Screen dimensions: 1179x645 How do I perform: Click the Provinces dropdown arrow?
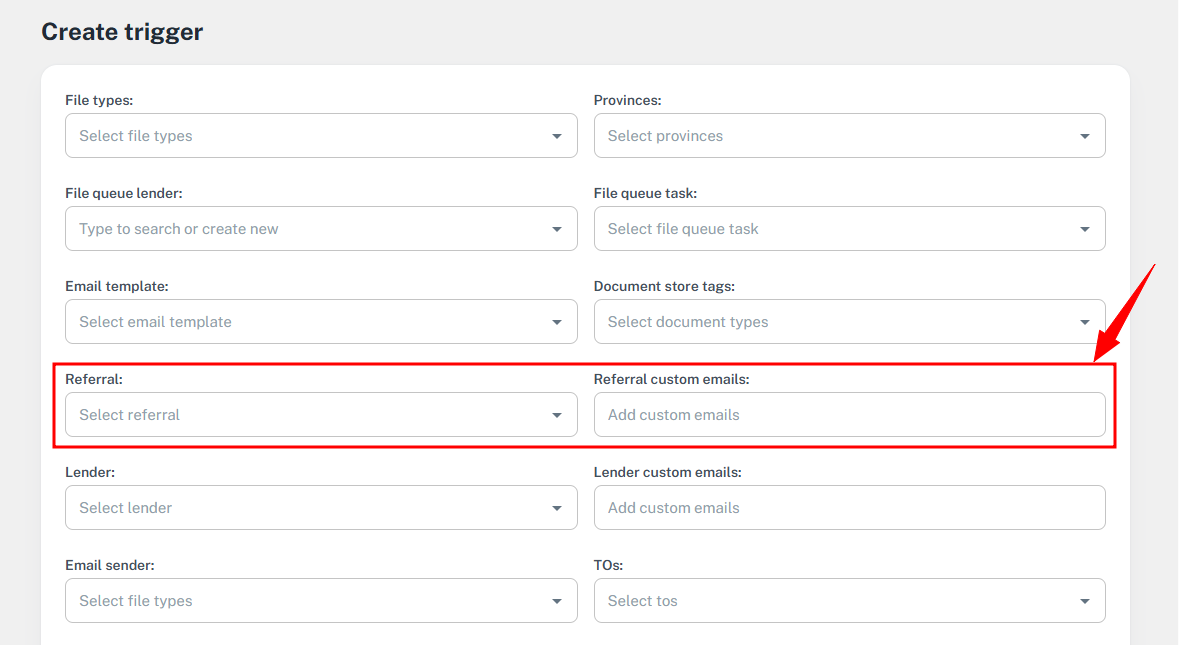(x=1085, y=136)
